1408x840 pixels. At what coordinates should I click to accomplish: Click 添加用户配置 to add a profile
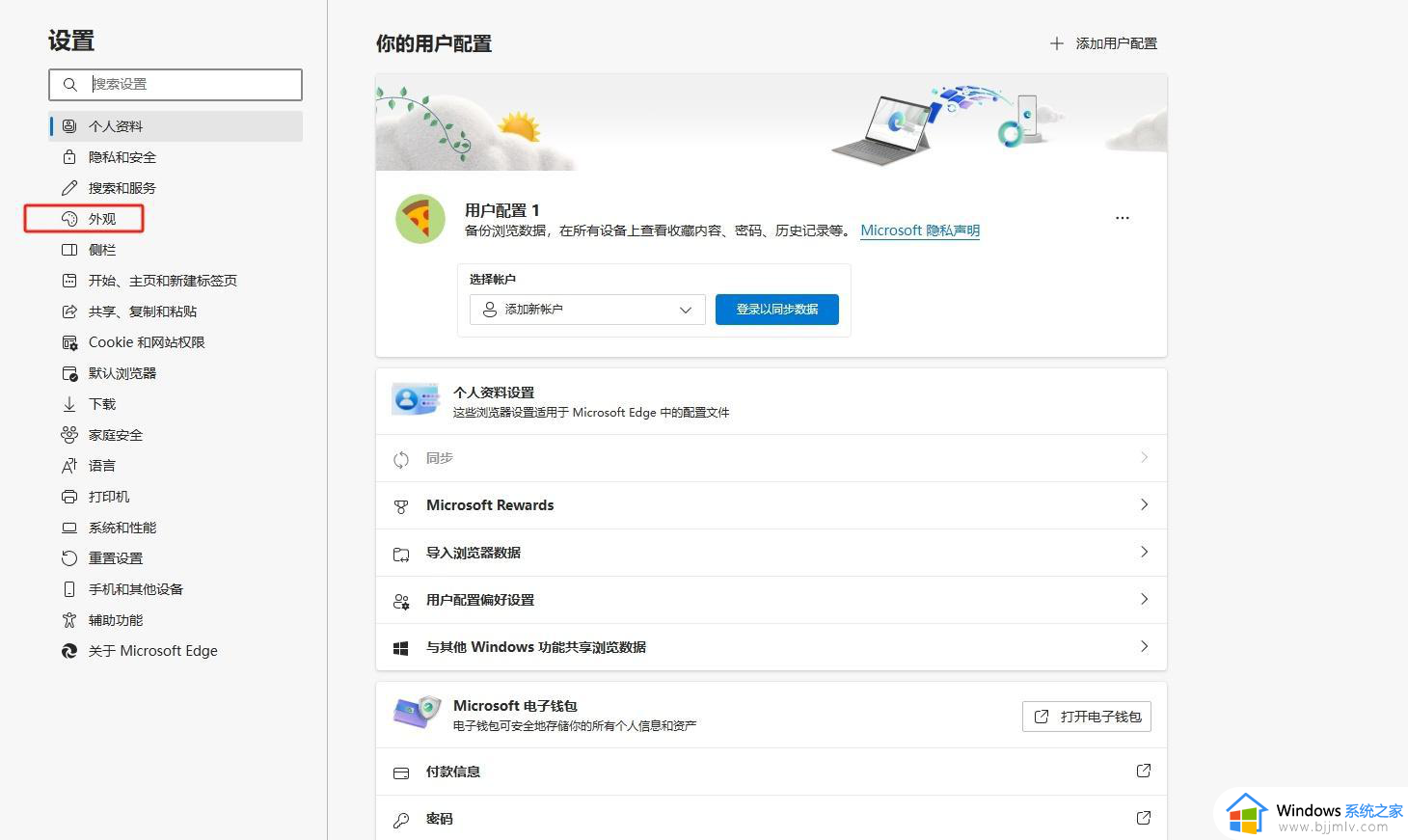point(1103,43)
